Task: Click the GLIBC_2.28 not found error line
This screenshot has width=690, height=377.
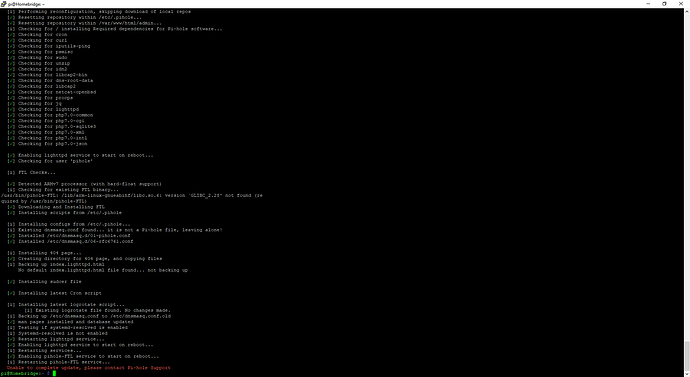Action: (132, 198)
